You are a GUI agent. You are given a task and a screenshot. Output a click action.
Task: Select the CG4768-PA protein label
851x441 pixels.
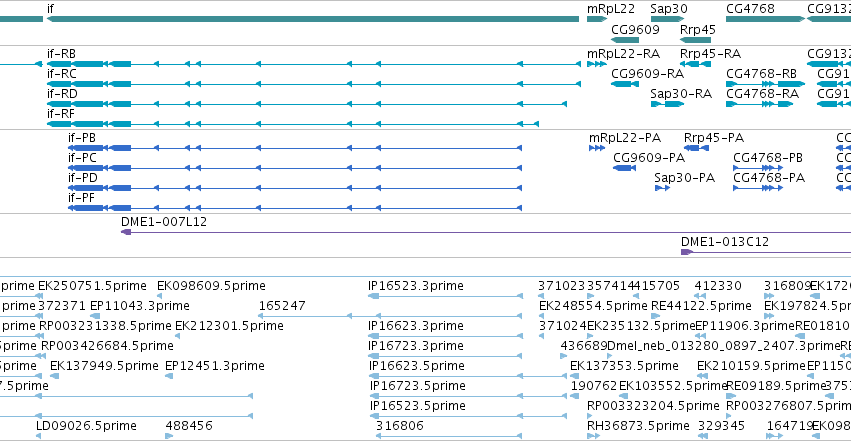coord(769,178)
